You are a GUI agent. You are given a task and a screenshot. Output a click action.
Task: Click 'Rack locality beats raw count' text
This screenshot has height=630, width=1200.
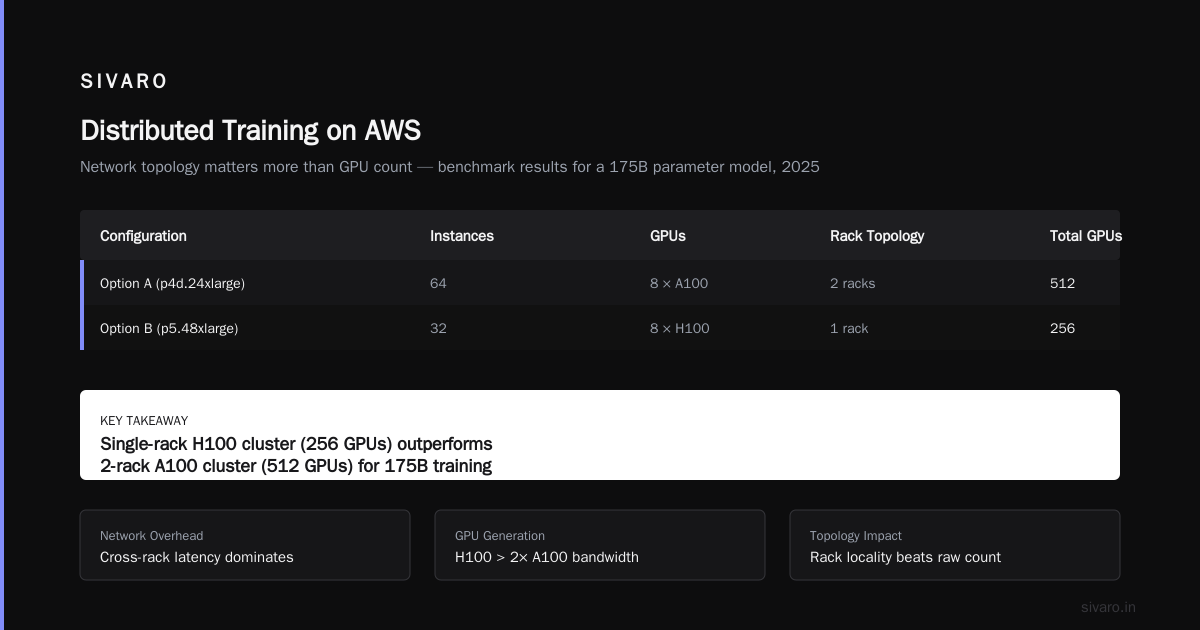(x=905, y=557)
